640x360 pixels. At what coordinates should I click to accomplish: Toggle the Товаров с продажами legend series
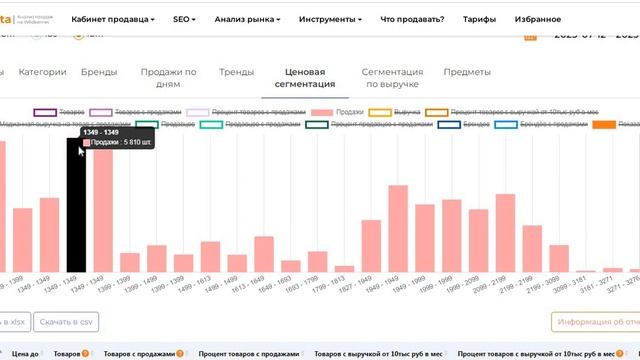coord(135,112)
